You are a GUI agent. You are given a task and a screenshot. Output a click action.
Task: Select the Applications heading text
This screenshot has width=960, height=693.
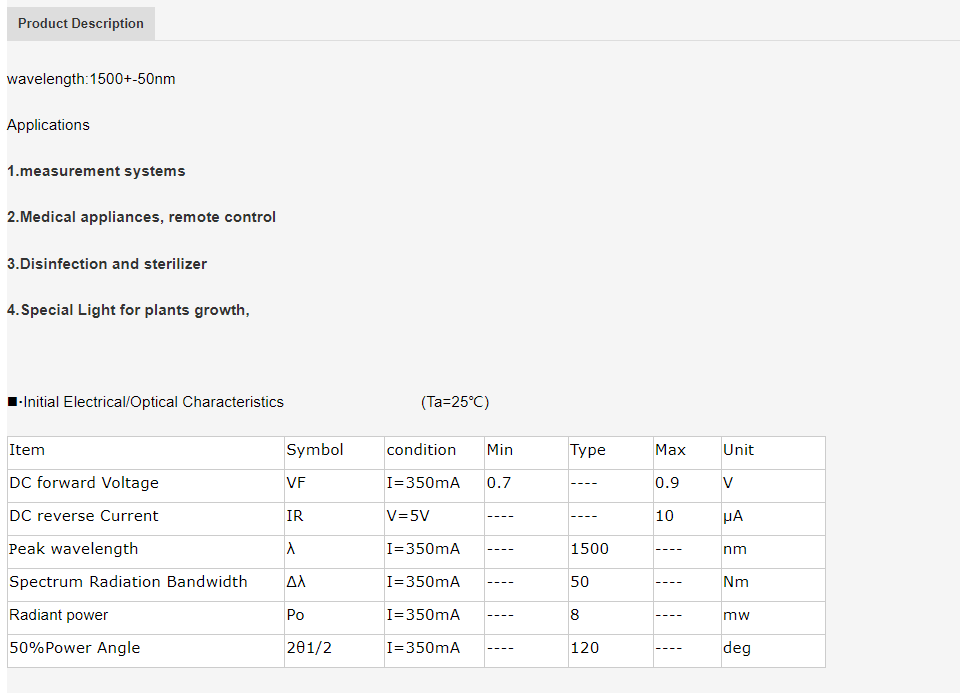(48, 125)
